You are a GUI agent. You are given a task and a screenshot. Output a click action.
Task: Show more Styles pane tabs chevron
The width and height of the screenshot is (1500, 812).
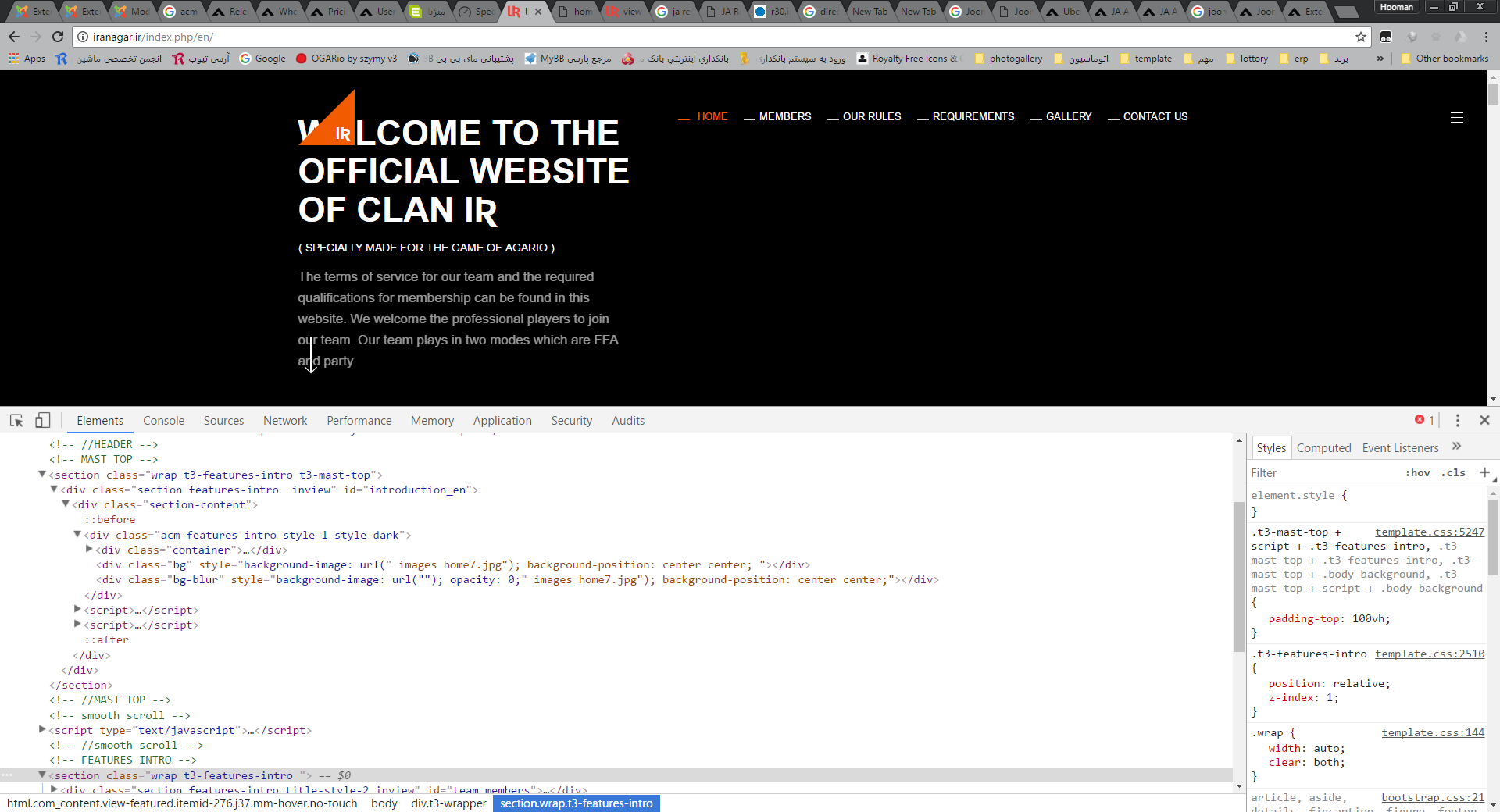point(1456,447)
